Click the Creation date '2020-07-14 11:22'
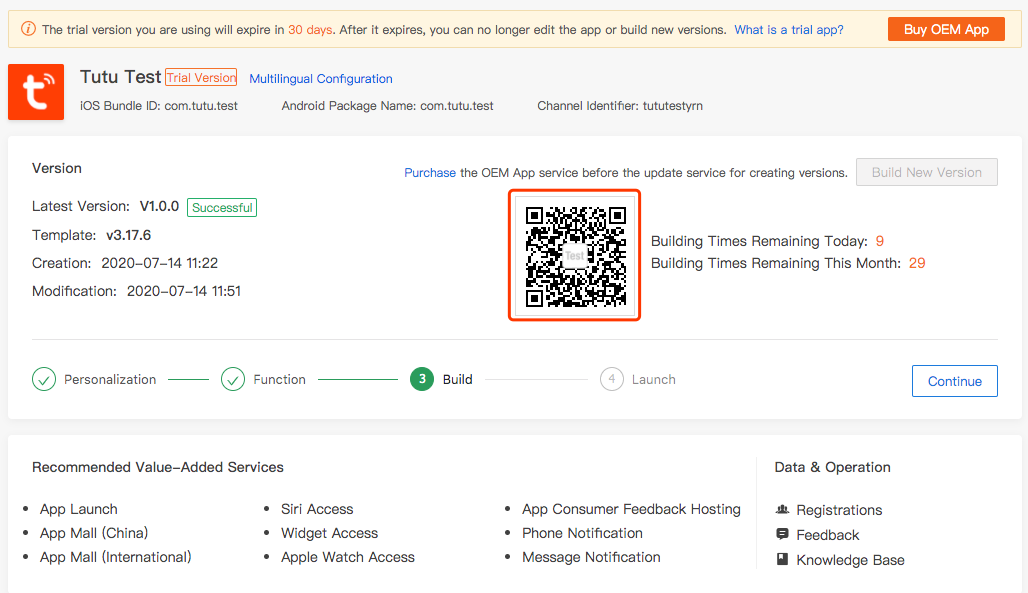This screenshot has width=1028, height=593. pos(159,264)
